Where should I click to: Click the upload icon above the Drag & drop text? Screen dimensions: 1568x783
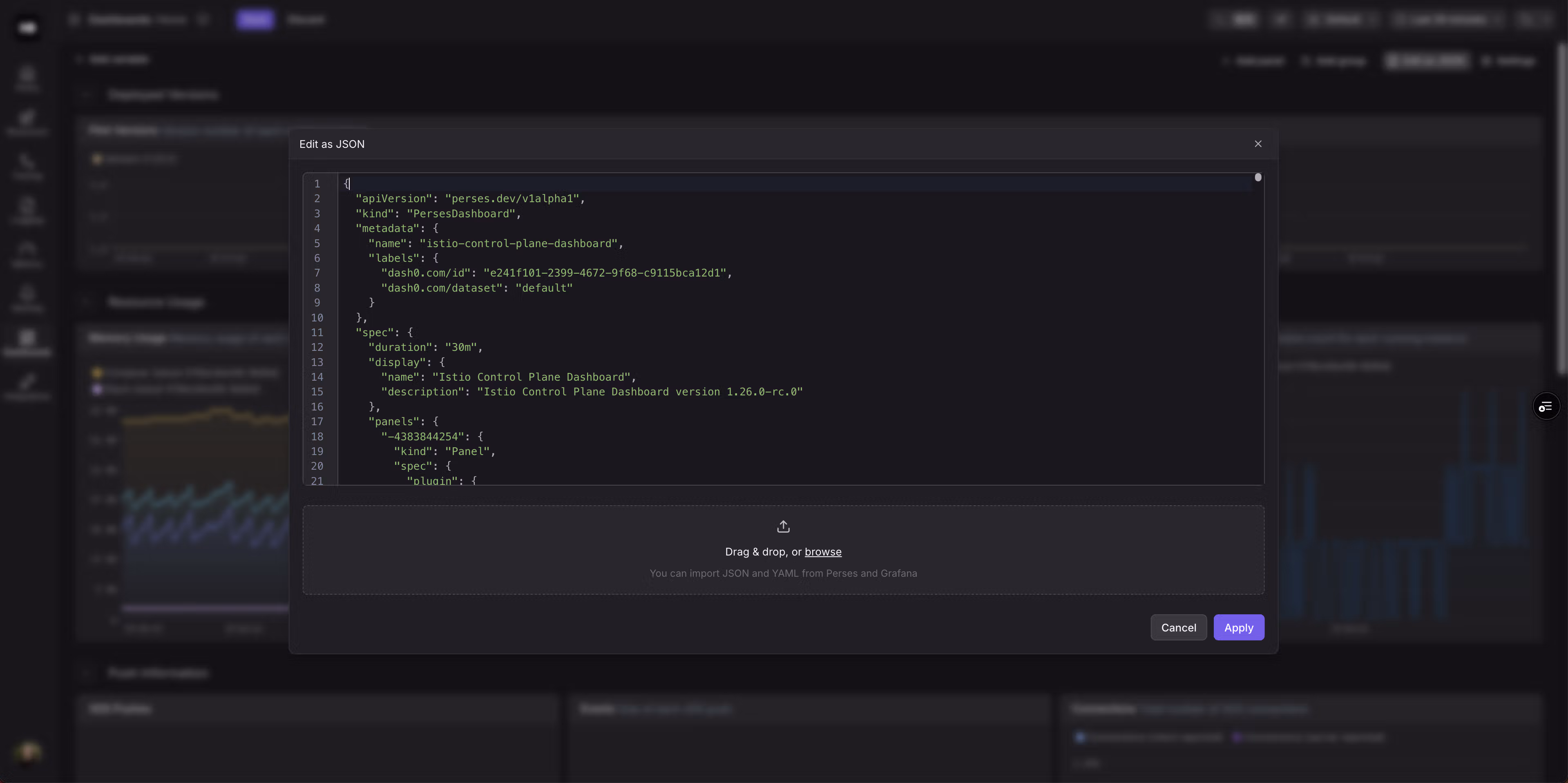tap(784, 526)
